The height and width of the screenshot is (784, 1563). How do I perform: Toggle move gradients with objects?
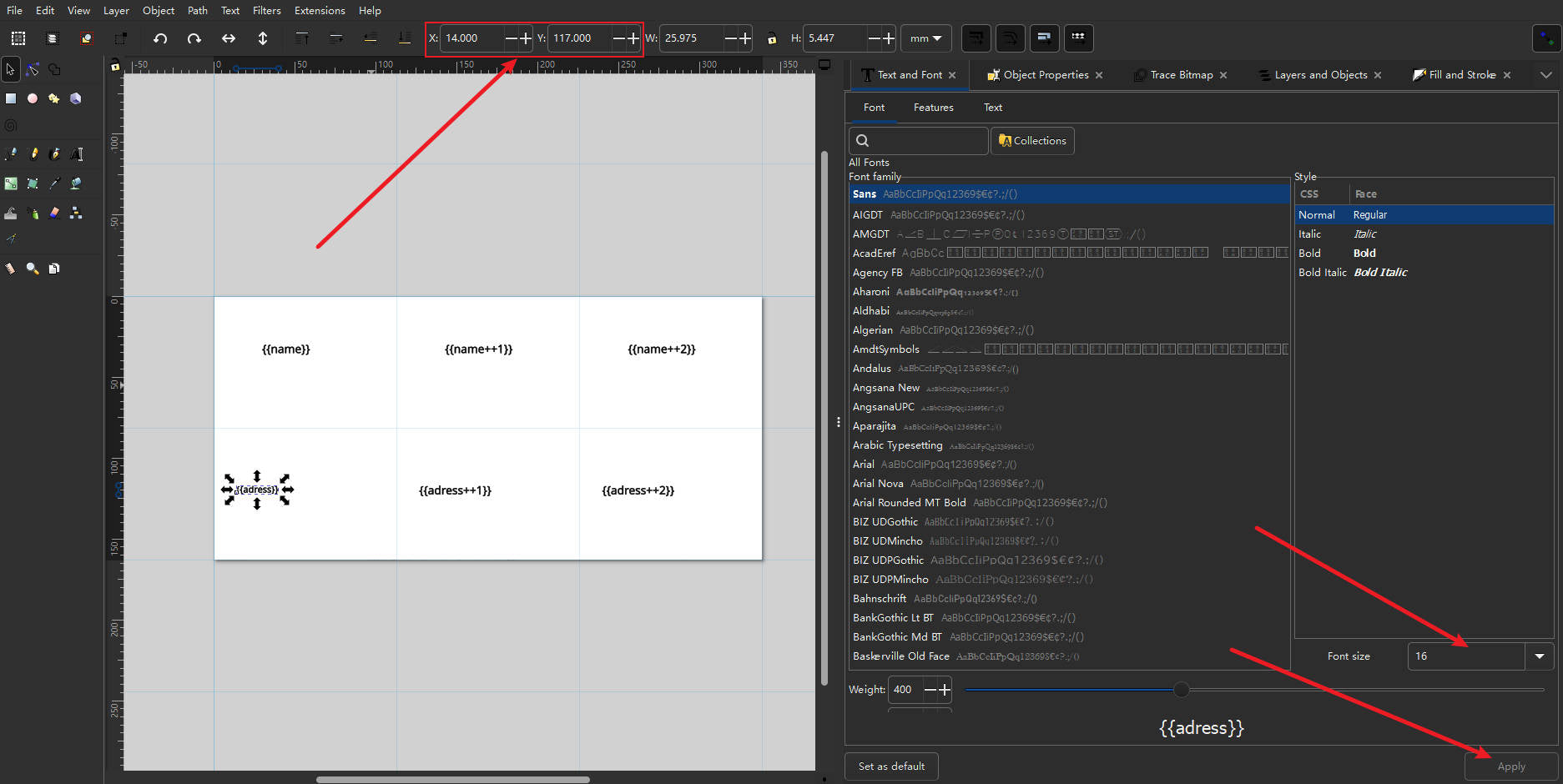(x=1044, y=38)
